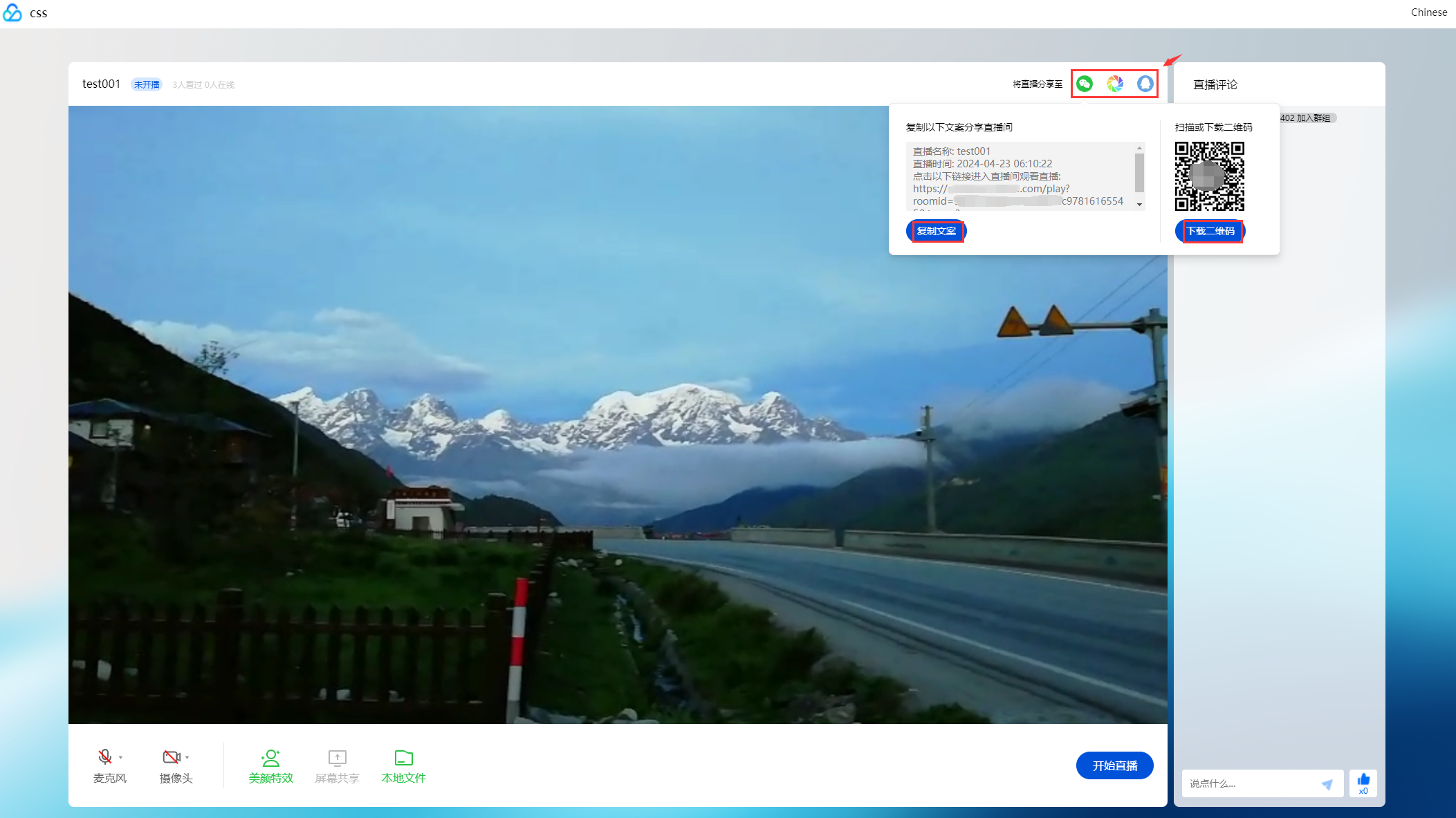
Task: Click the 直播评论 comments tab header
Action: pyautogui.click(x=1215, y=84)
